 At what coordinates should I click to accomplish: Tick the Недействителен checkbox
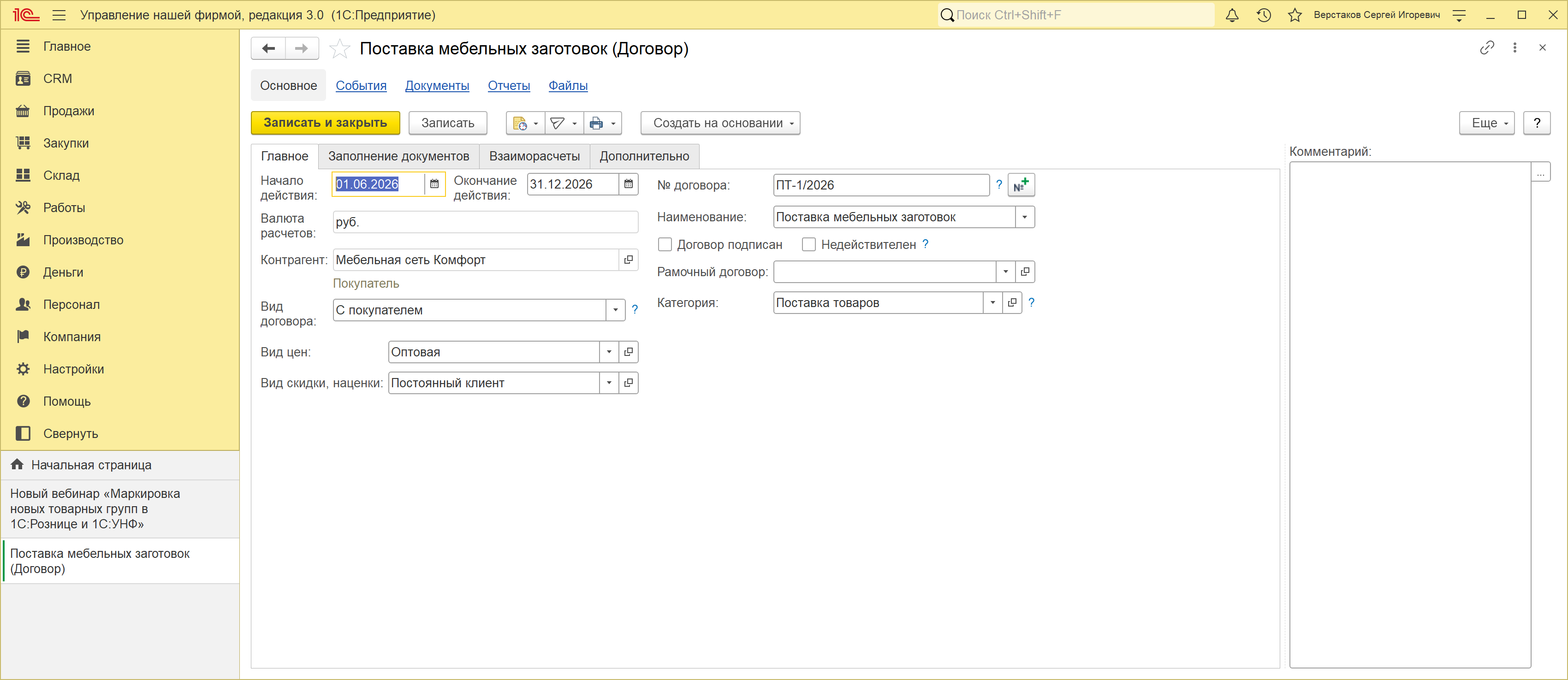[808, 244]
